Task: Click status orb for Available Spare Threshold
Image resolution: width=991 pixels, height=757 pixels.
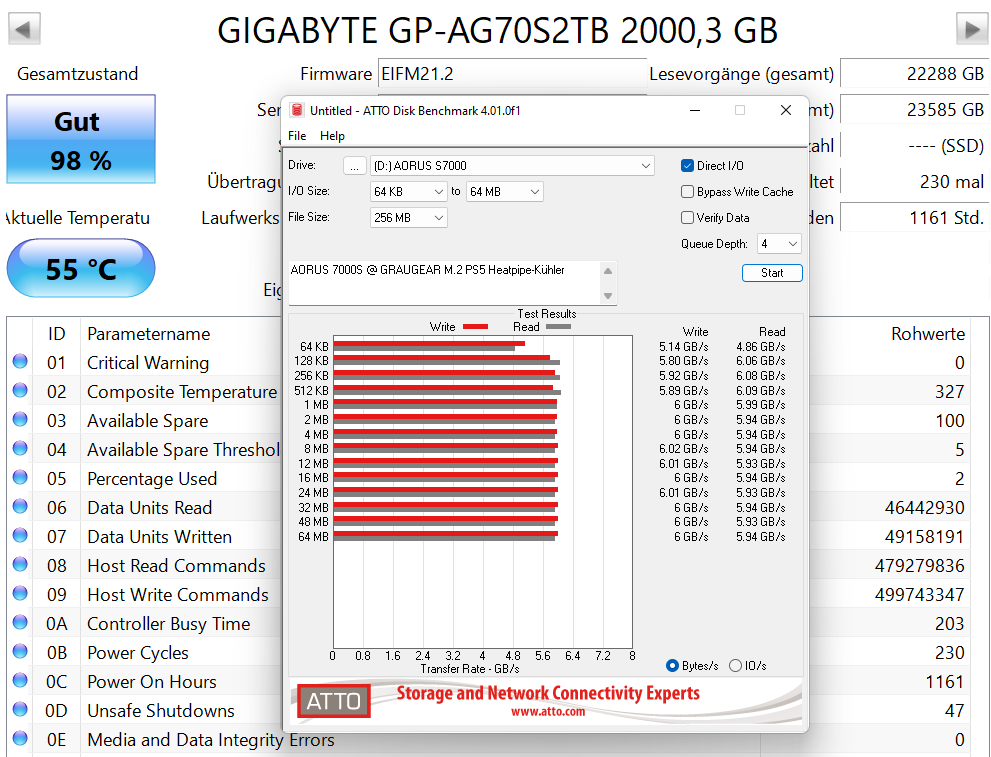Action: coord(20,448)
